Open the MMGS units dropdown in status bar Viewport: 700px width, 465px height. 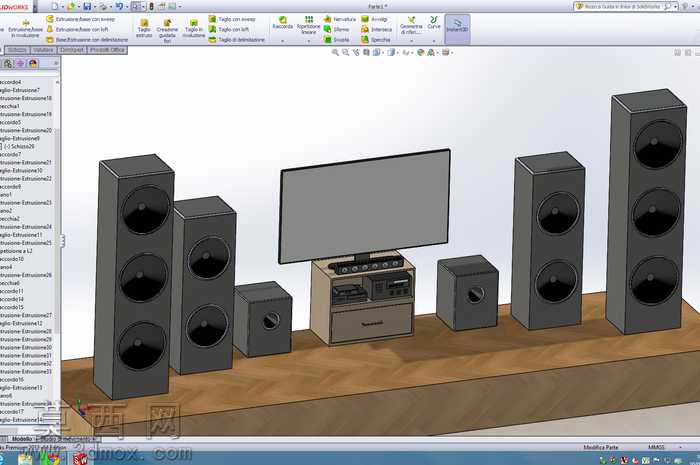pos(665,447)
